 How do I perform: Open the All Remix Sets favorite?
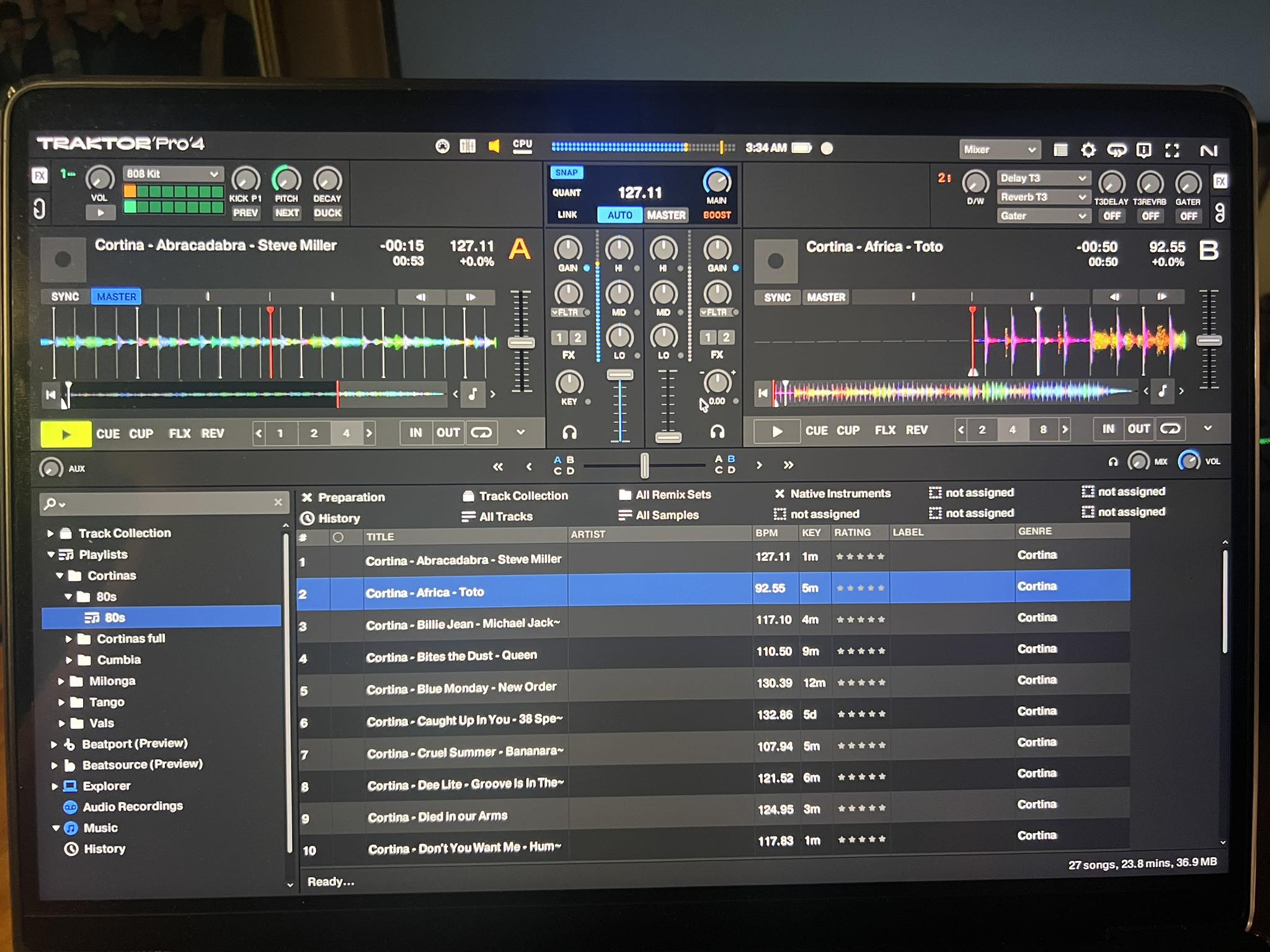tap(665, 495)
